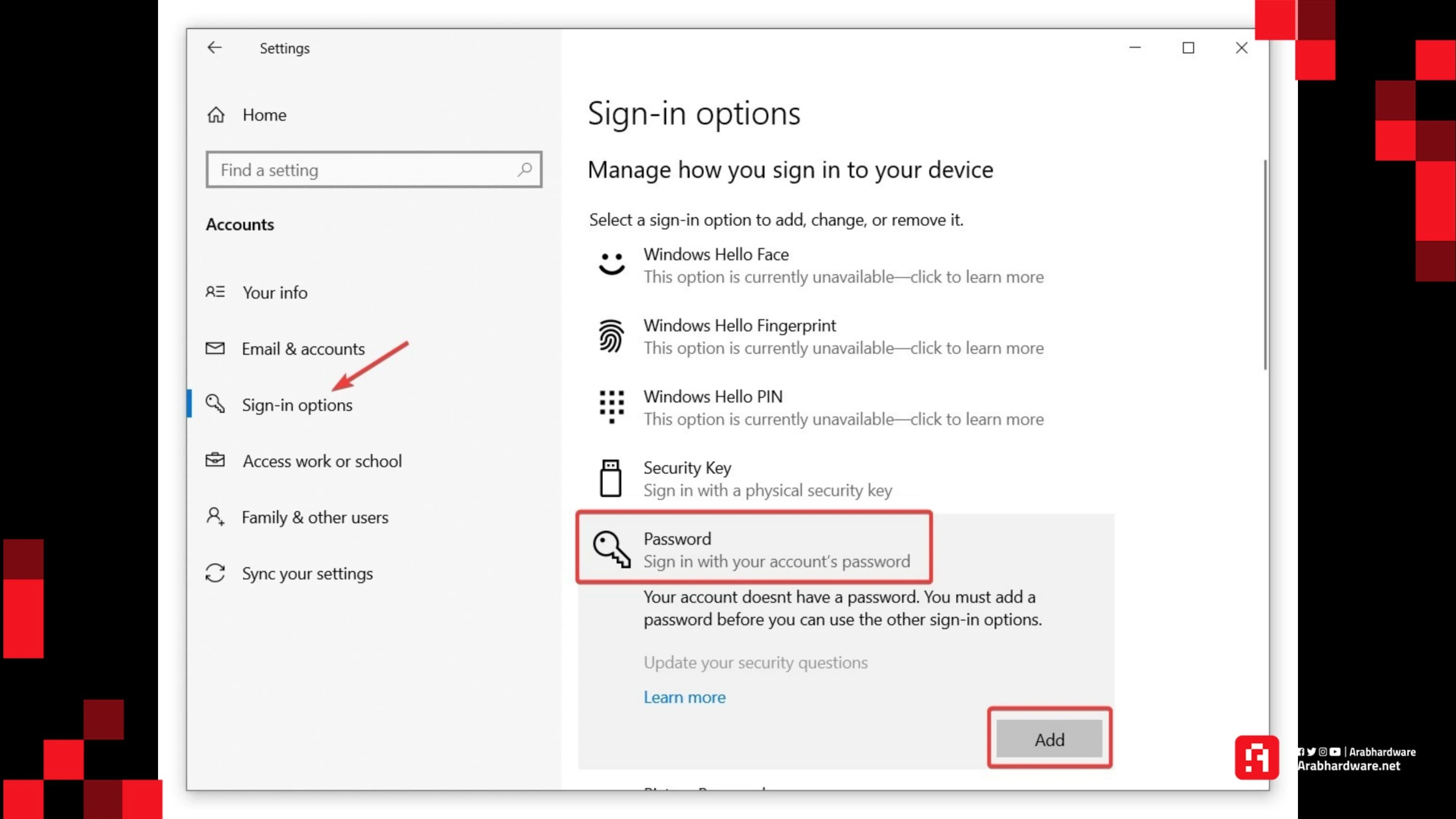Close the Settings window

tap(1241, 47)
